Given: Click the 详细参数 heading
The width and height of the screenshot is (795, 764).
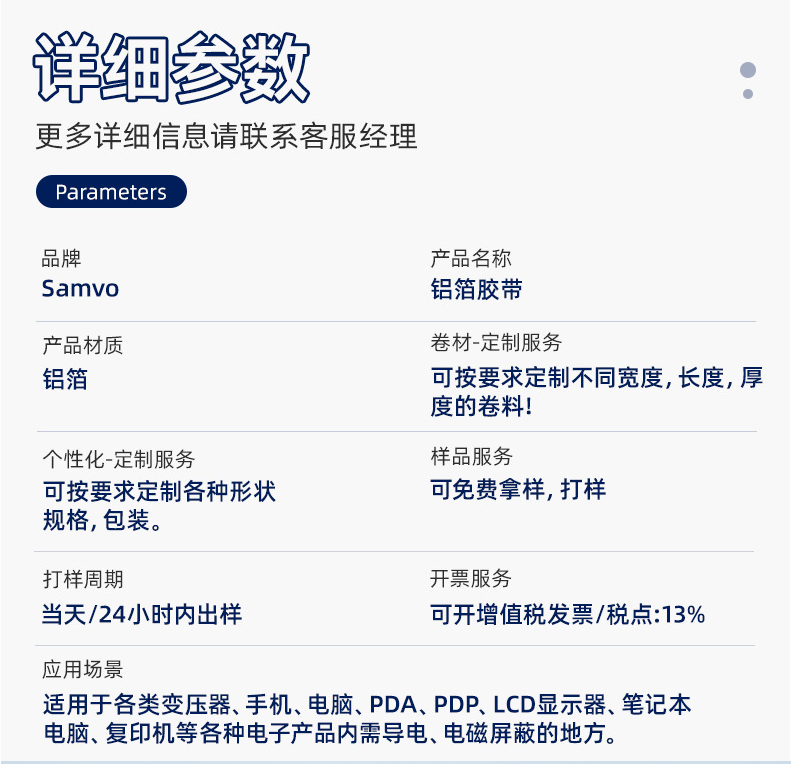Looking at the screenshot, I should [x=172, y=68].
